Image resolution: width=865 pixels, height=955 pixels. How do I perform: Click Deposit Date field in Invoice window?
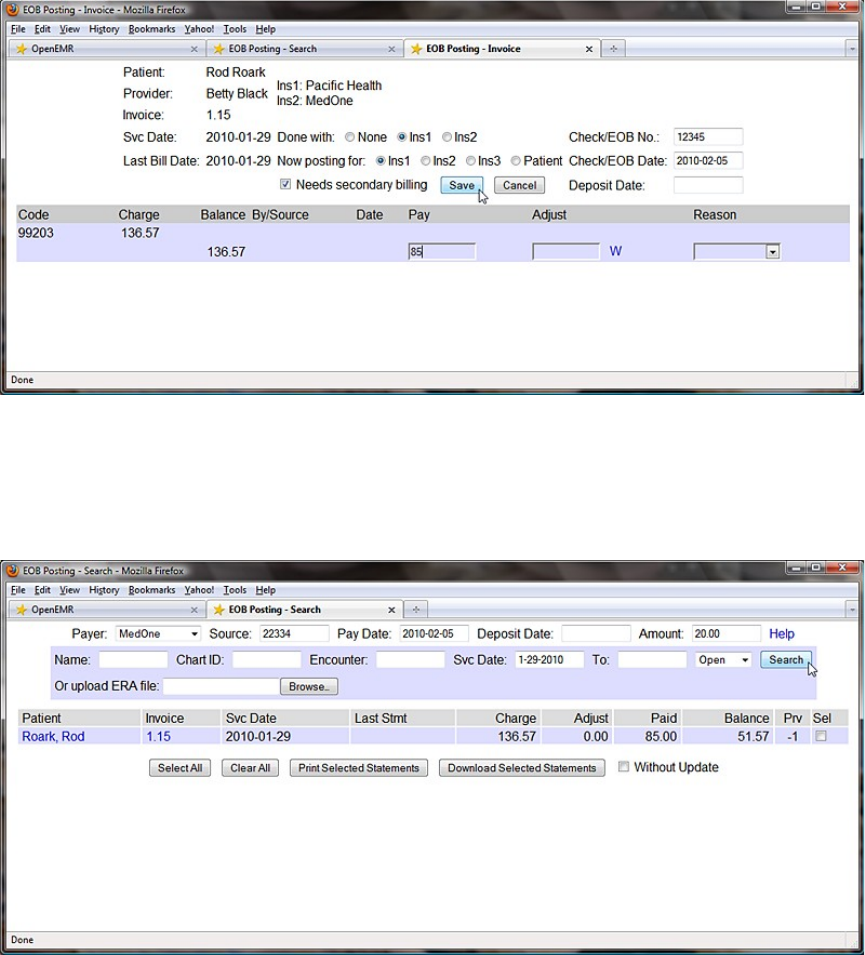point(708,185)
